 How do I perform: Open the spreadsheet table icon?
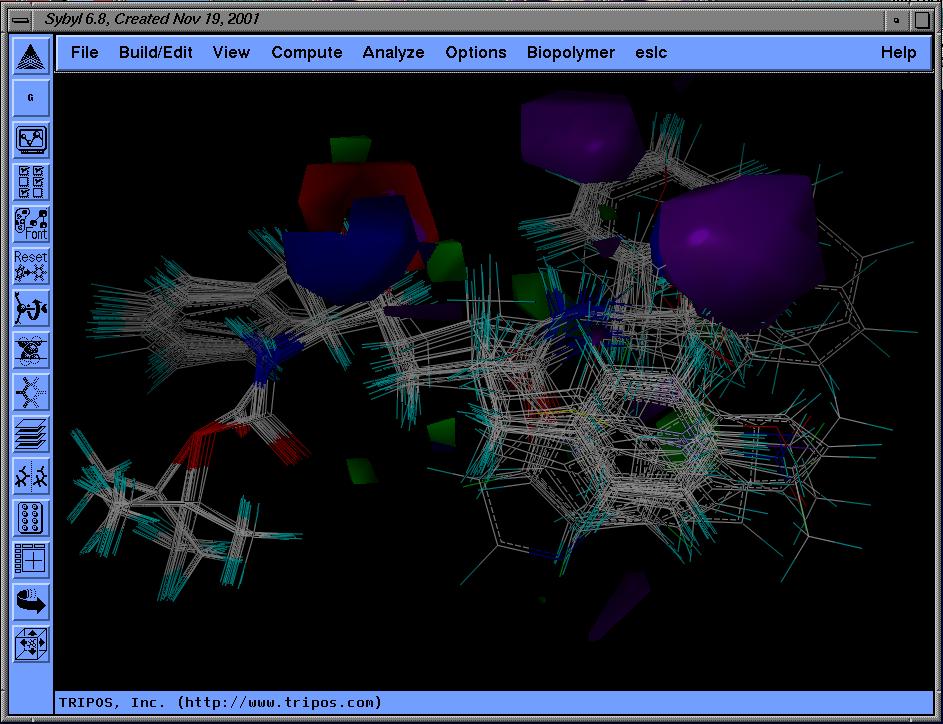click(x=31, y=560)
